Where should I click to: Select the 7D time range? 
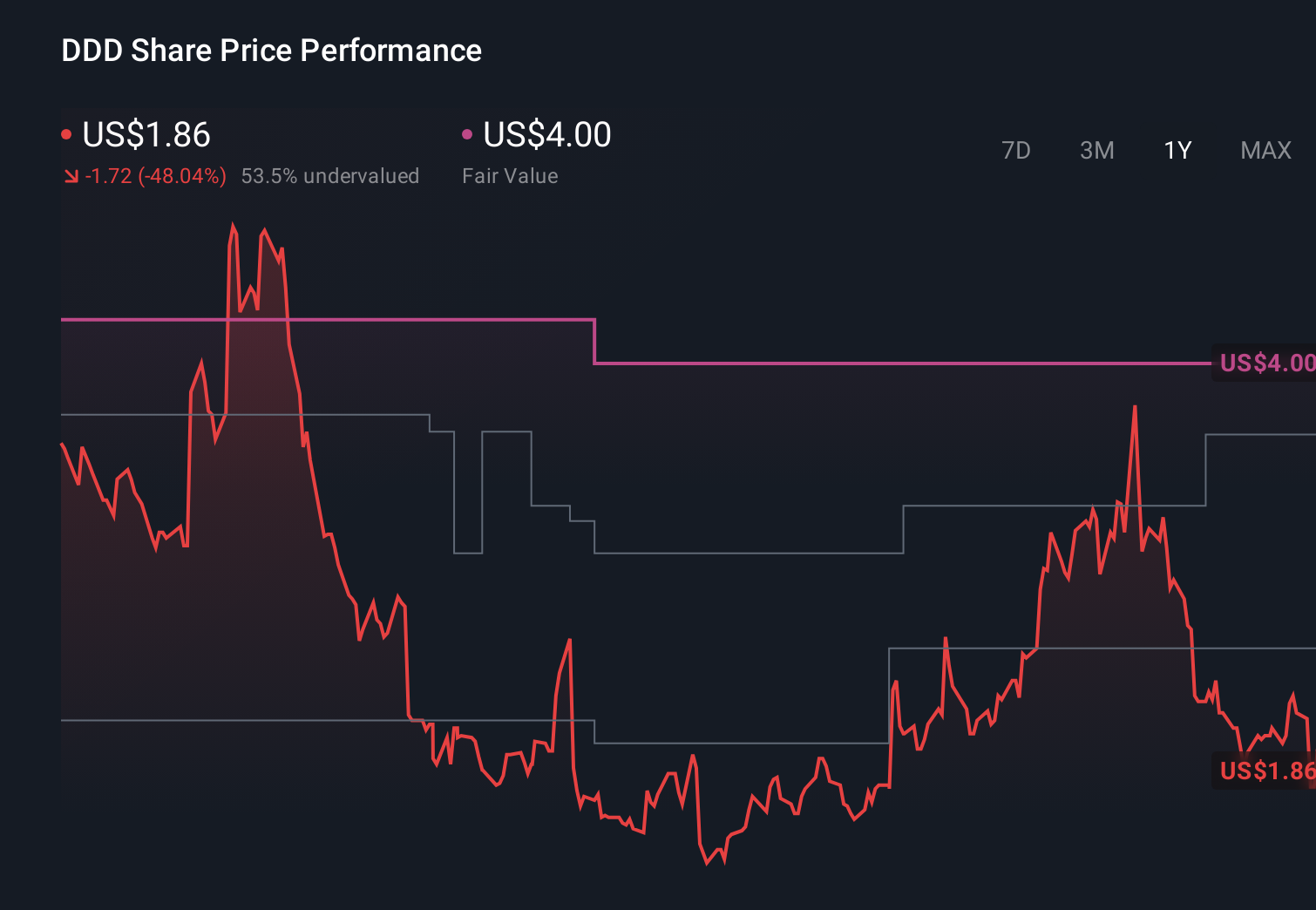1016,150
